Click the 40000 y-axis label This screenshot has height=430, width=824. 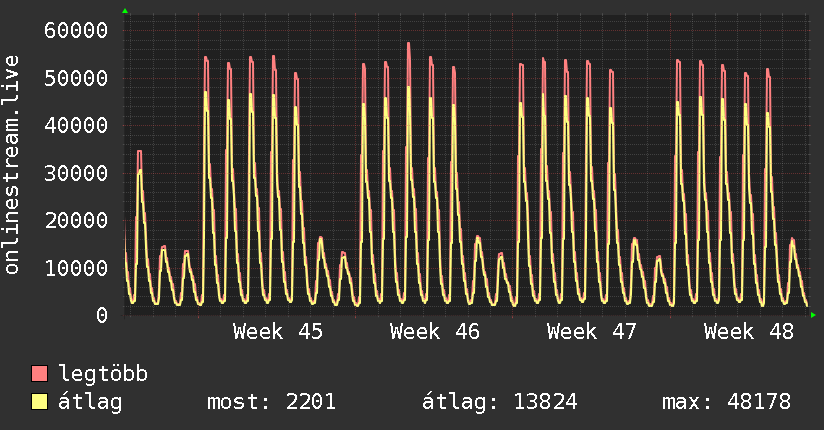[76, 125]
